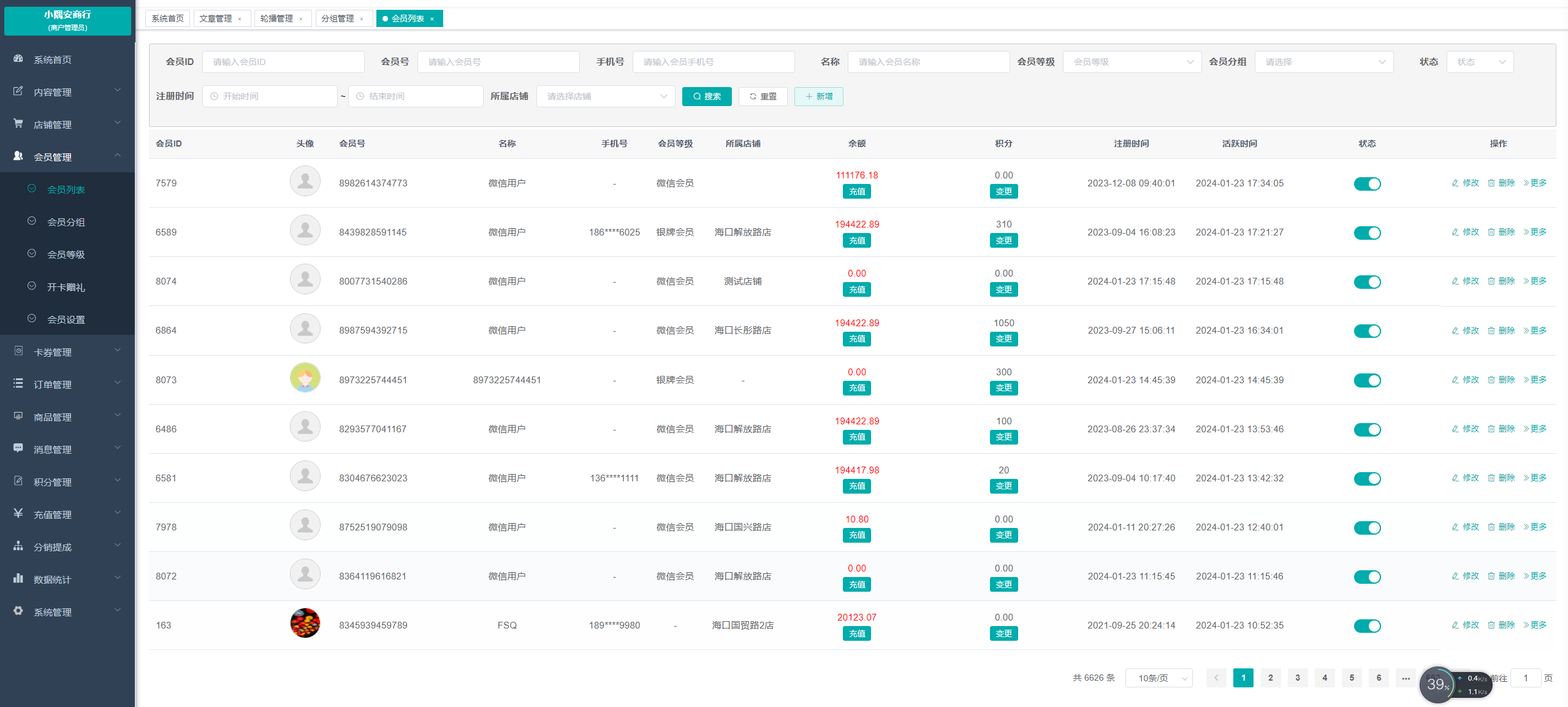Click the 搜索 search button
Image resolution: width=1568 pixels, height=707 pixels.
(707, 96)
